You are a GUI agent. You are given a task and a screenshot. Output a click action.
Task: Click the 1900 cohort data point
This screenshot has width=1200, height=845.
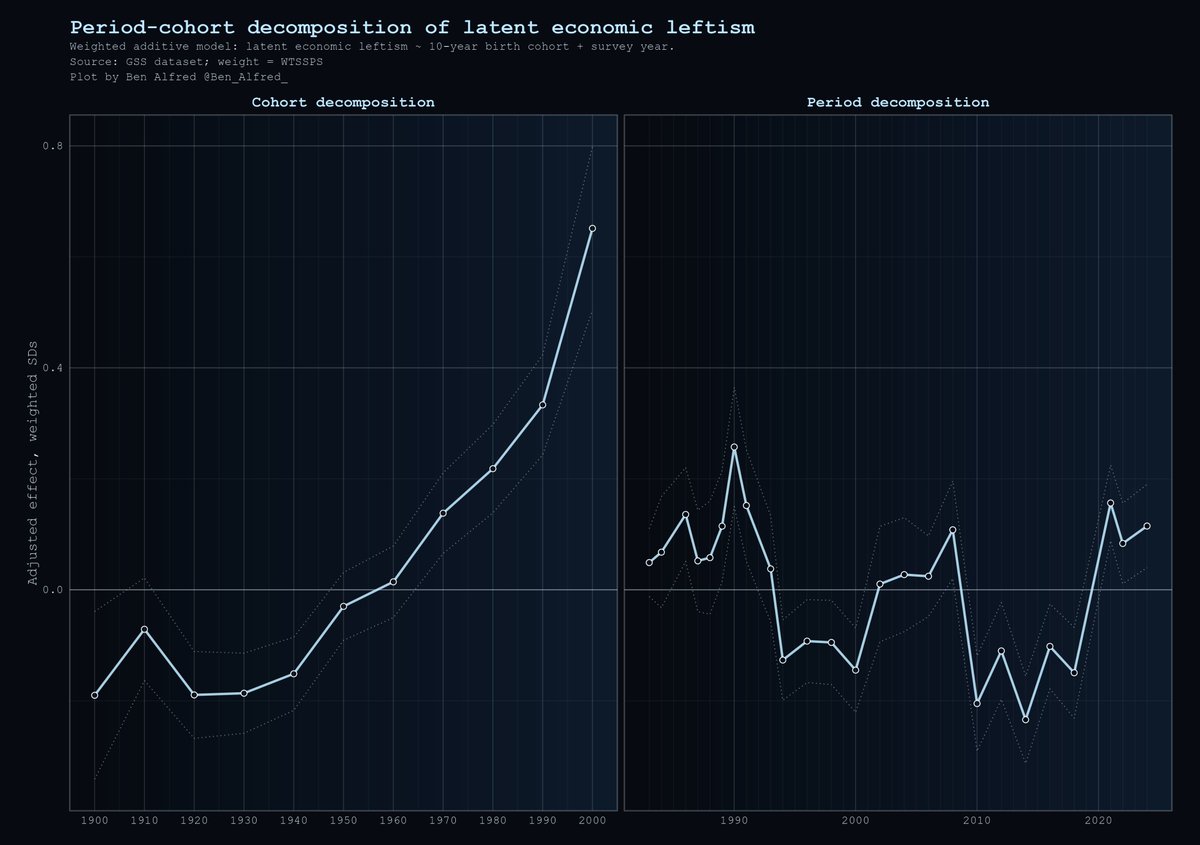coord(94,695)
